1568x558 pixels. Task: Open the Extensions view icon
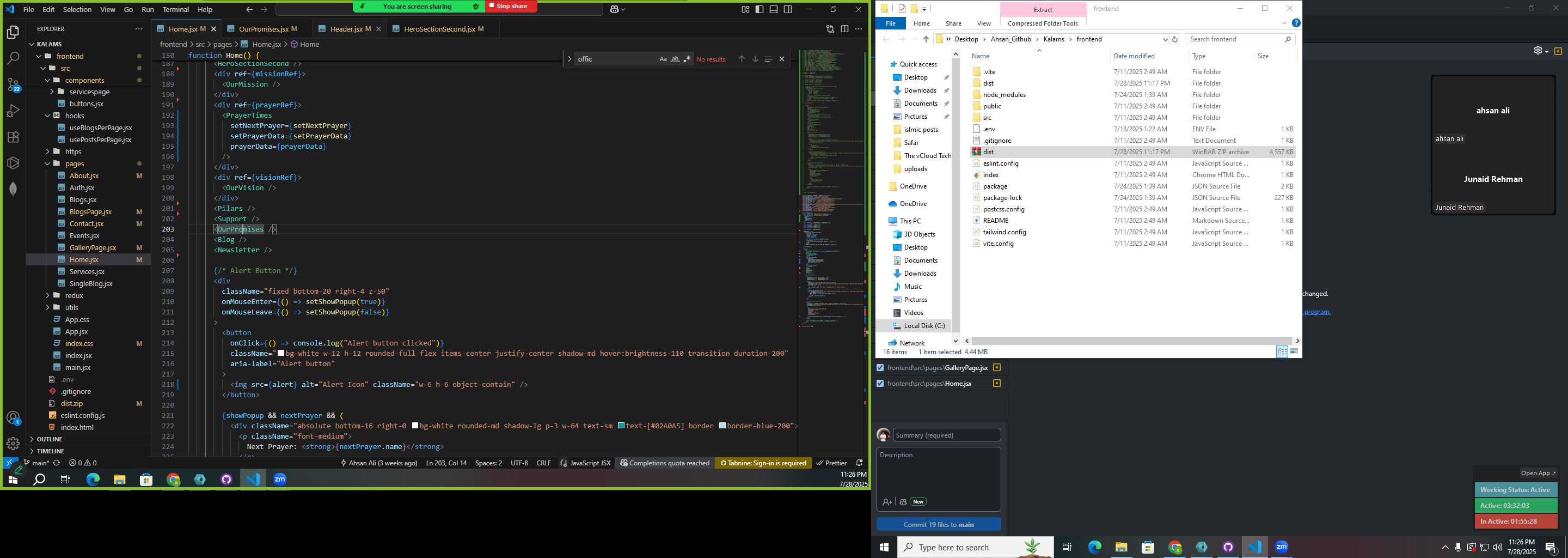coord(13,137)
